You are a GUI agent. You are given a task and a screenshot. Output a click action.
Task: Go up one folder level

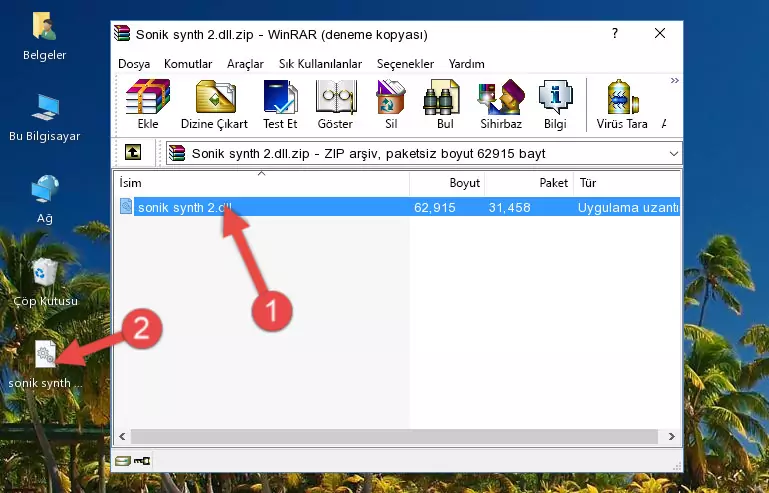[x=133, y=153]
